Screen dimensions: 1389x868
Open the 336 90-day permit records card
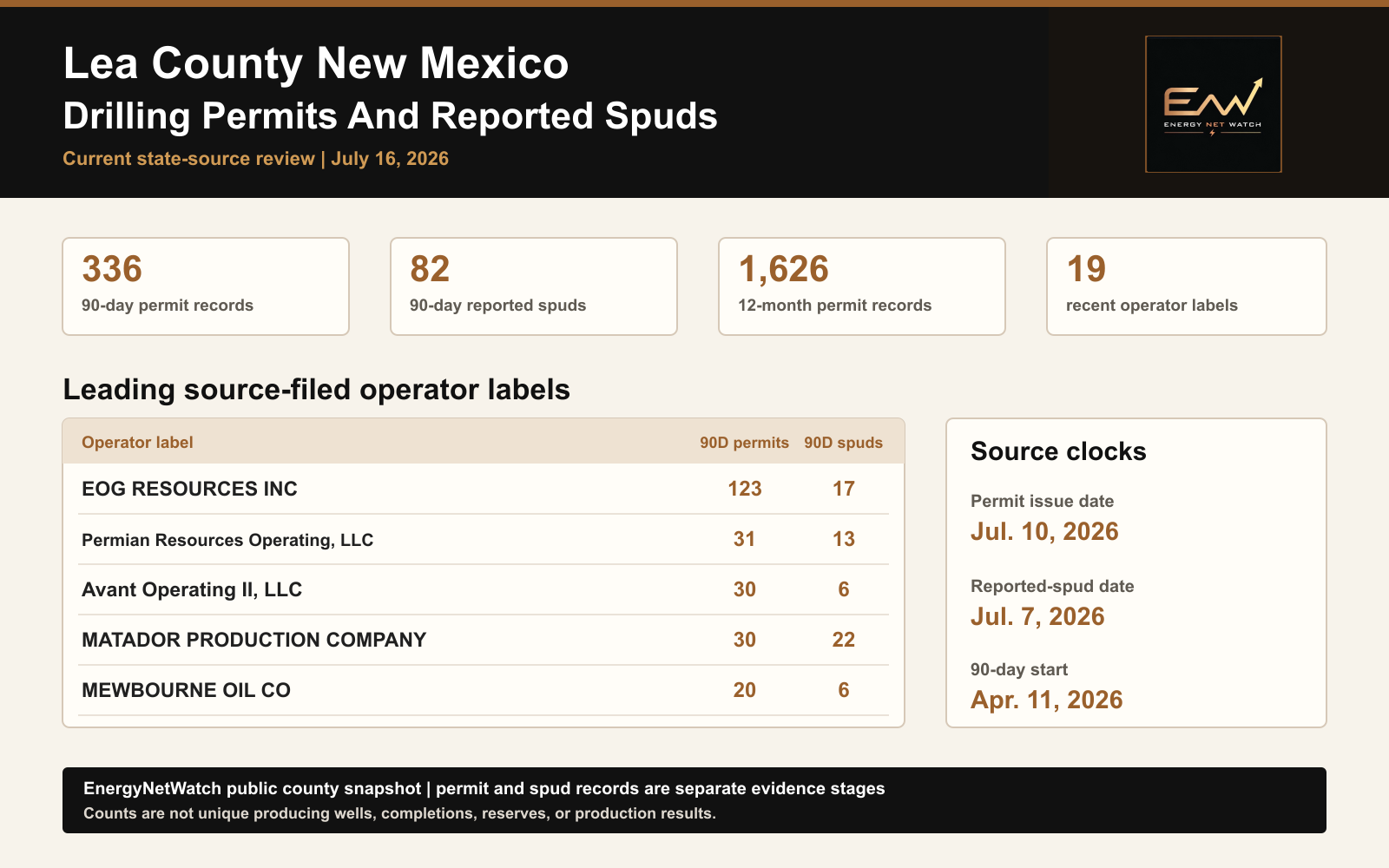click(206, 286)
